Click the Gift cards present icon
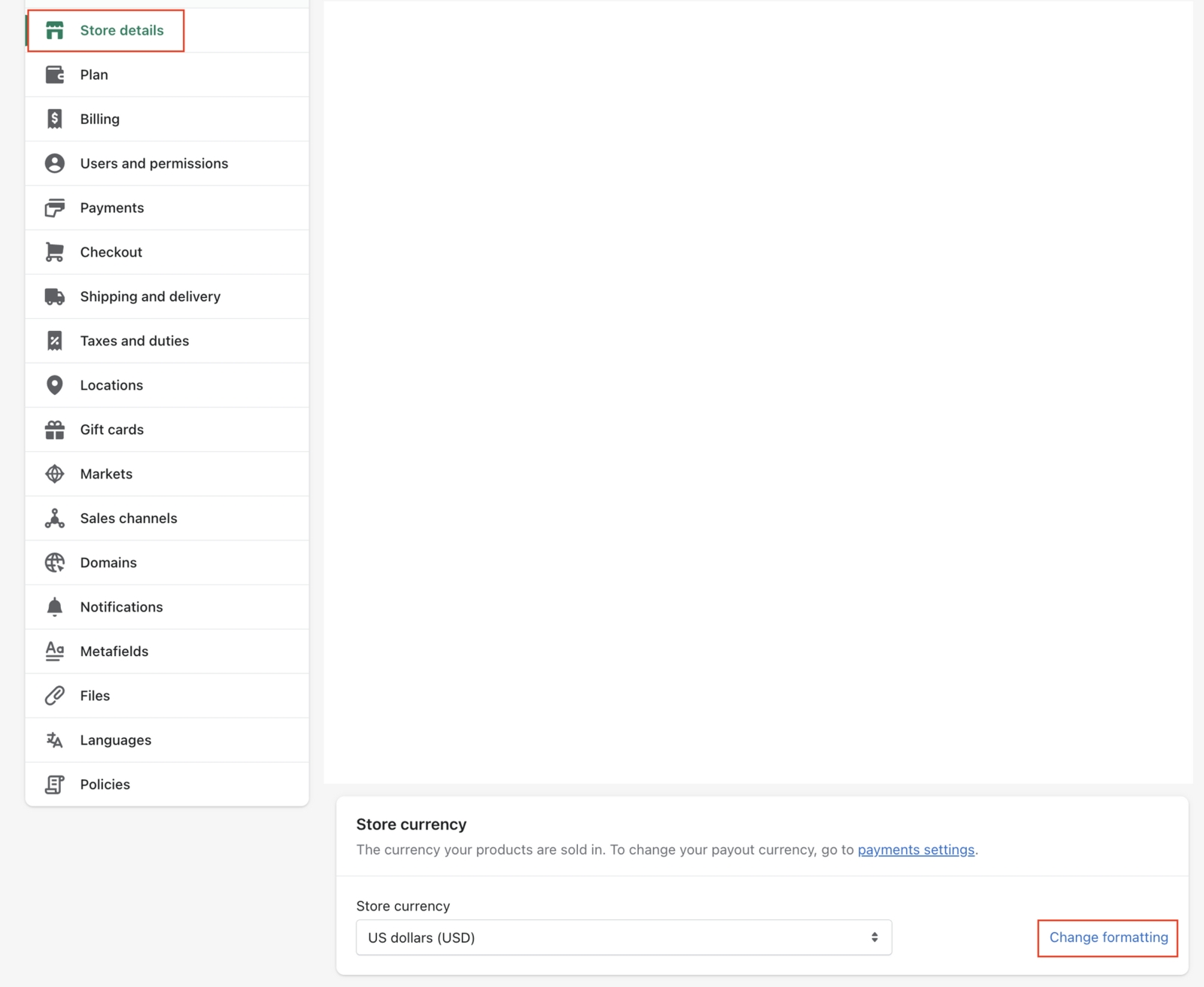 (x=54, y=430)
